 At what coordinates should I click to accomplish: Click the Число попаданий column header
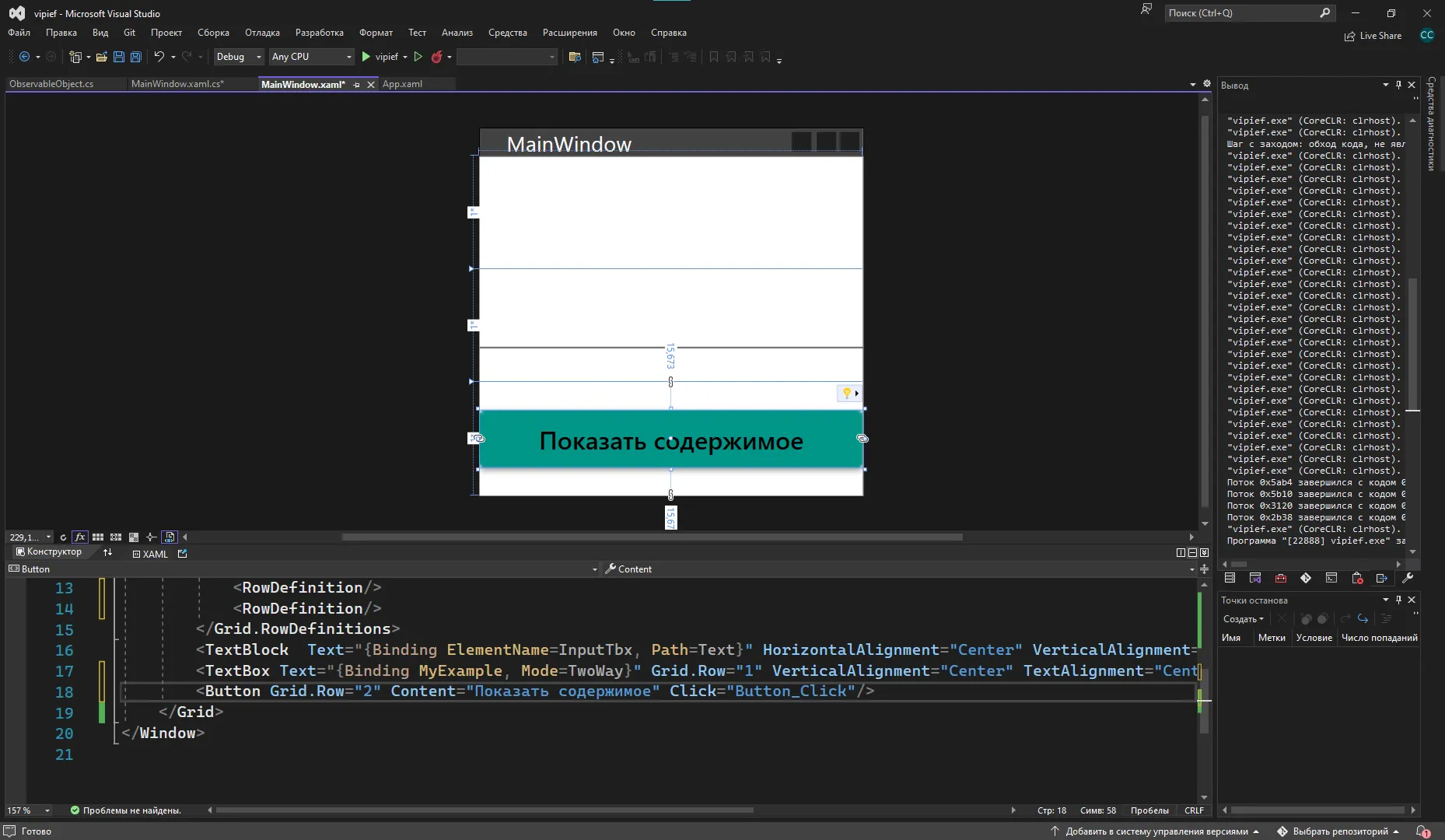coord(1380,638)
